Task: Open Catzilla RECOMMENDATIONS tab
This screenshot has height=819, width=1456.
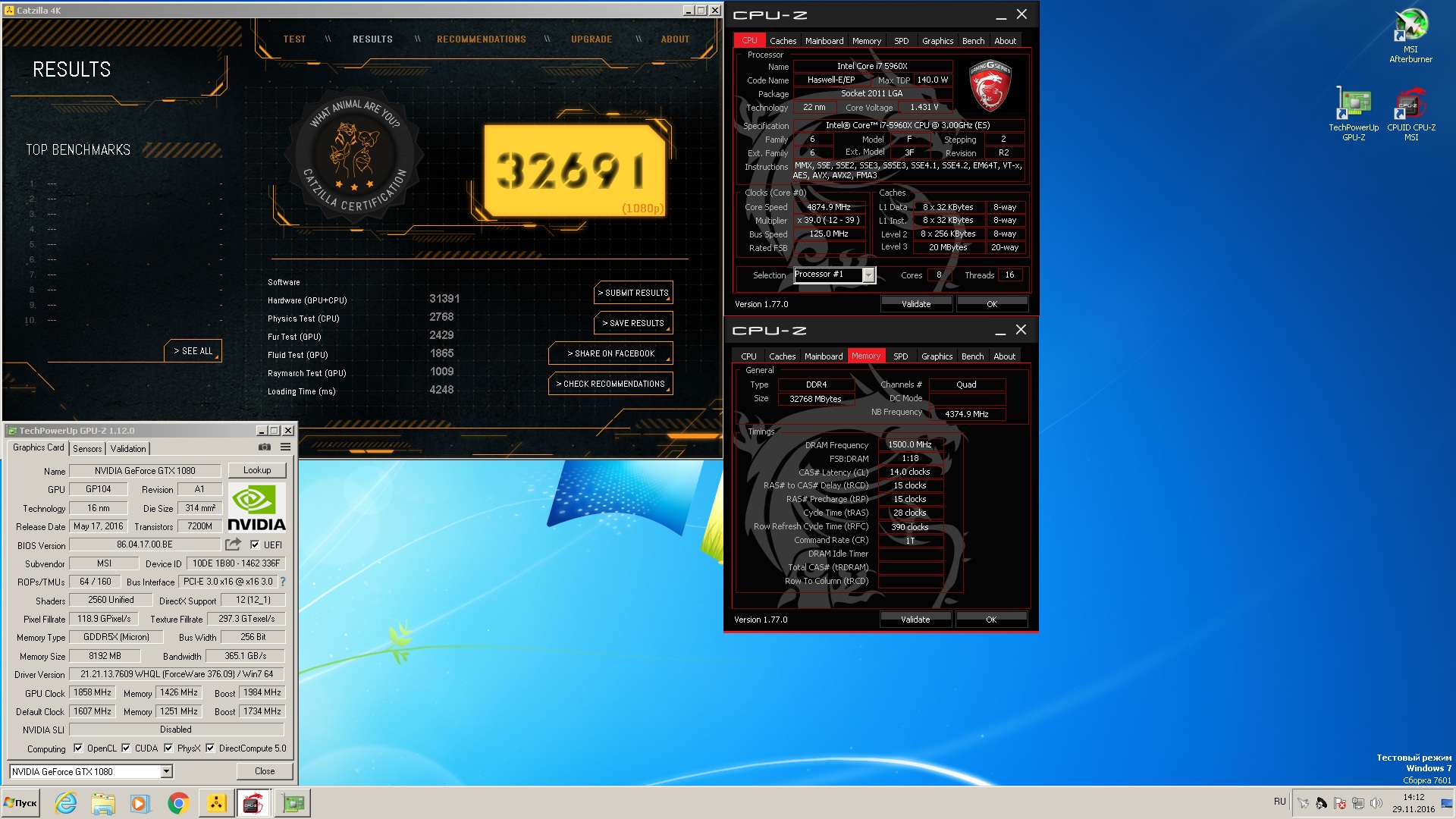Action: point(482,39)
